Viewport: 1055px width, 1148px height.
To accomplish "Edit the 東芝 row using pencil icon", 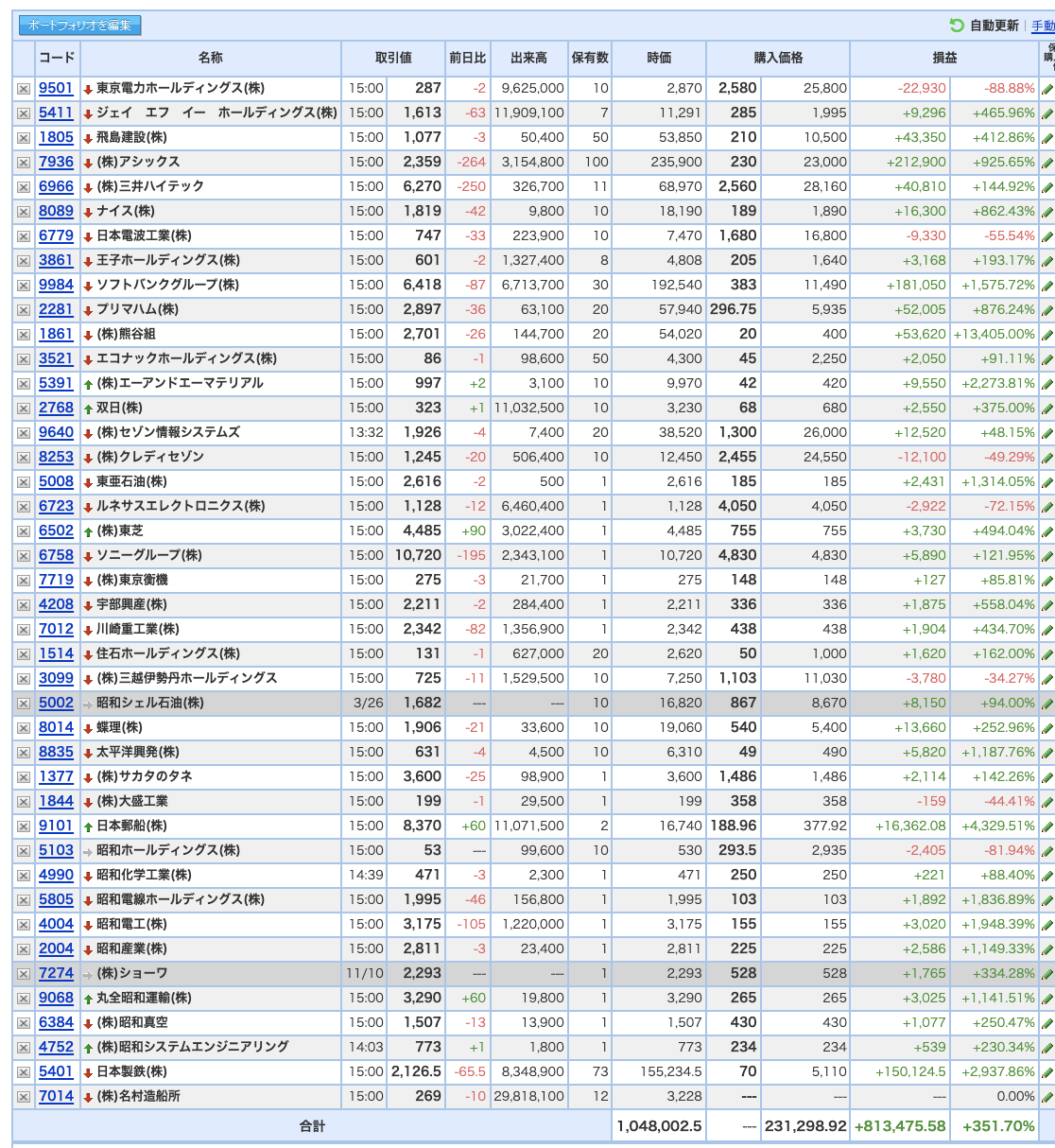I will (1047, 531).
